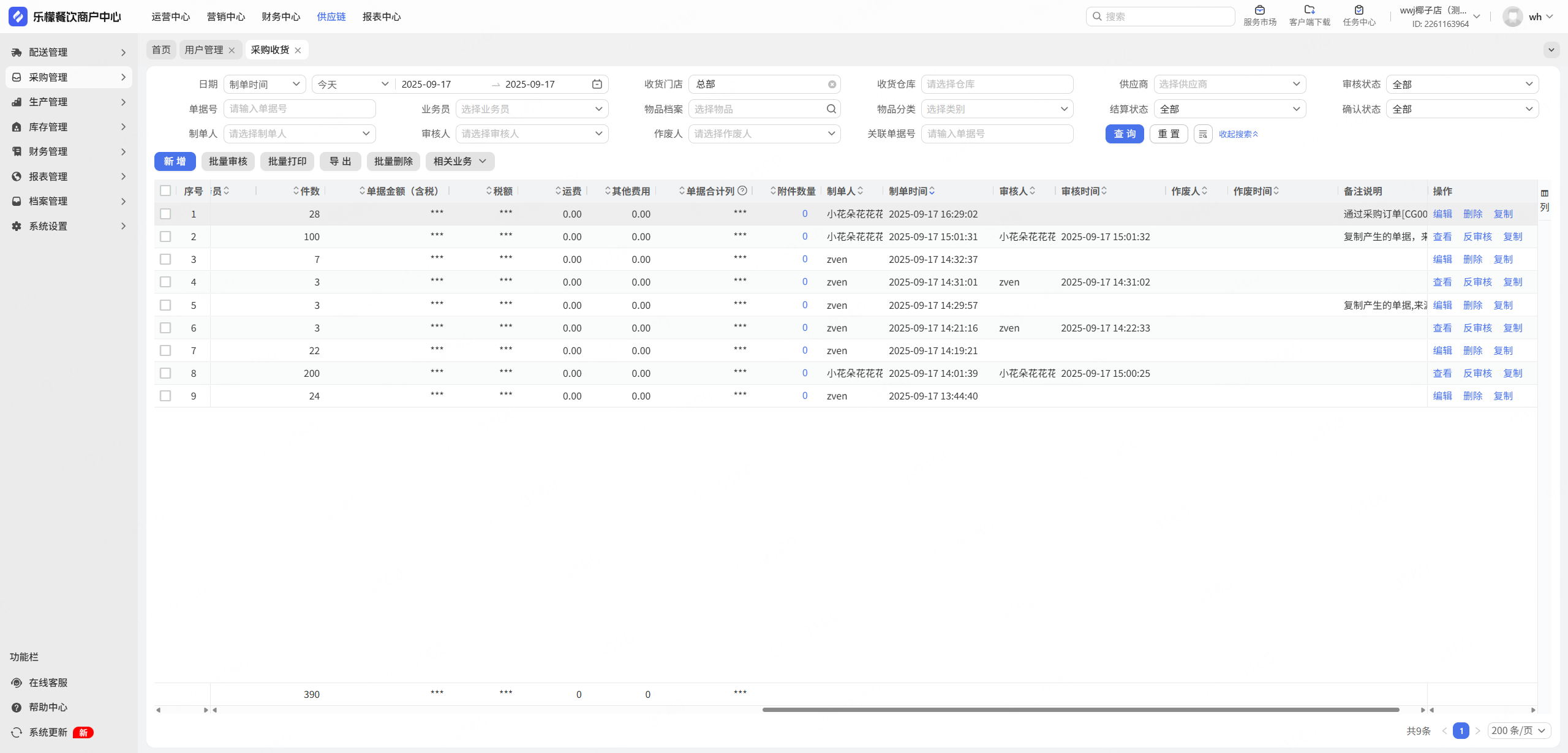Open the 供应商 supplier dropdown
Screen dimensions: 1568x753
pyautogui.click(x=1229, y=84)
